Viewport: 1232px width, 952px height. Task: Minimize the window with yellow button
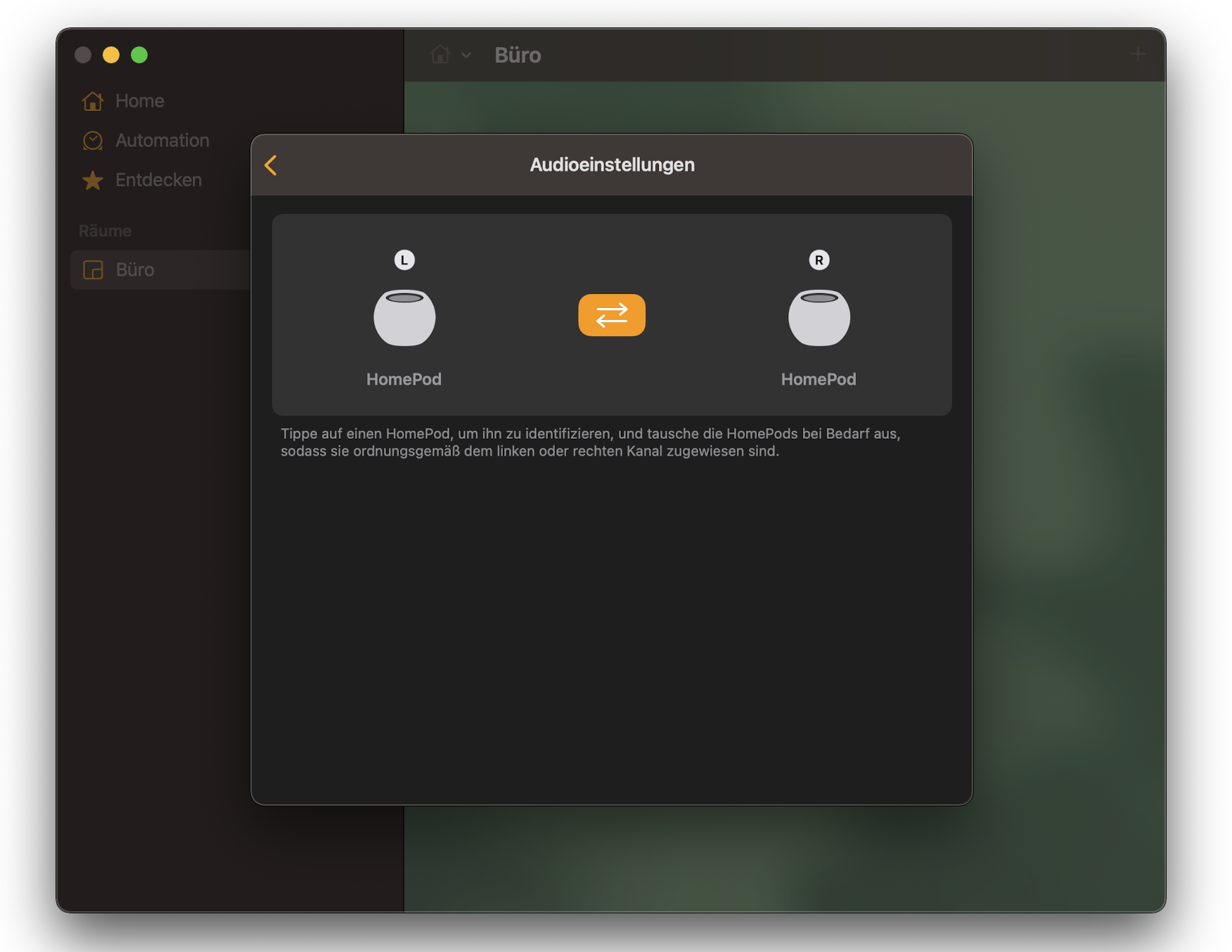click(111, 55)
